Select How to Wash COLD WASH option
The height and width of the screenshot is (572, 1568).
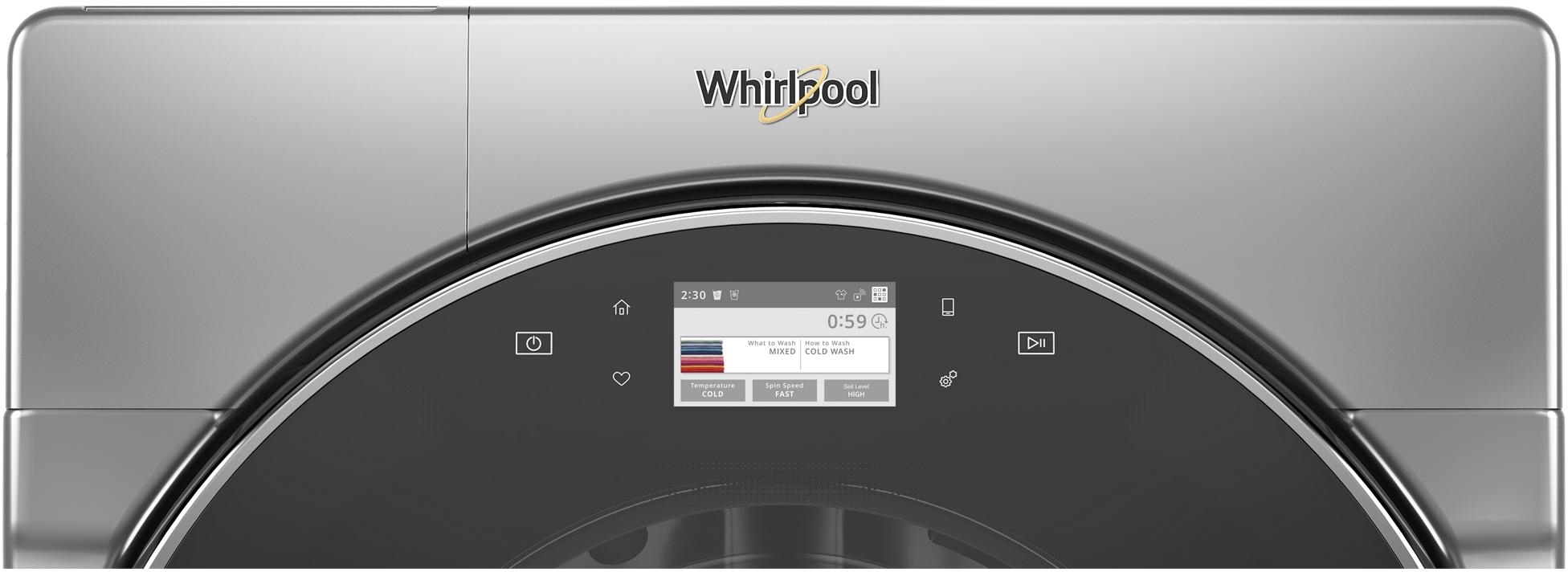click(x=830, y=348)
